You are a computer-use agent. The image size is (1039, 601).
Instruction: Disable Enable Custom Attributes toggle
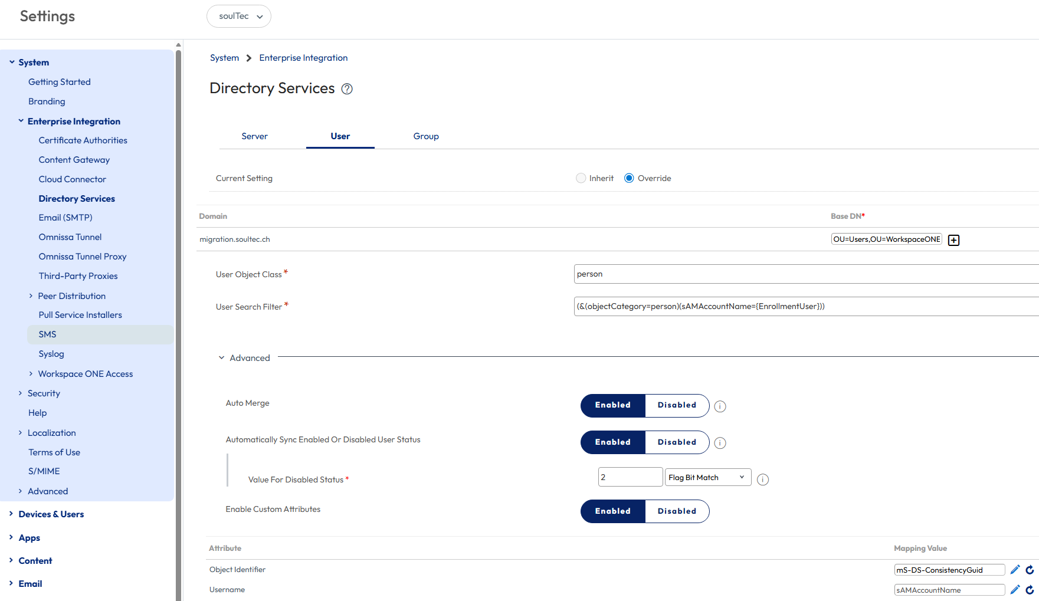677,511
